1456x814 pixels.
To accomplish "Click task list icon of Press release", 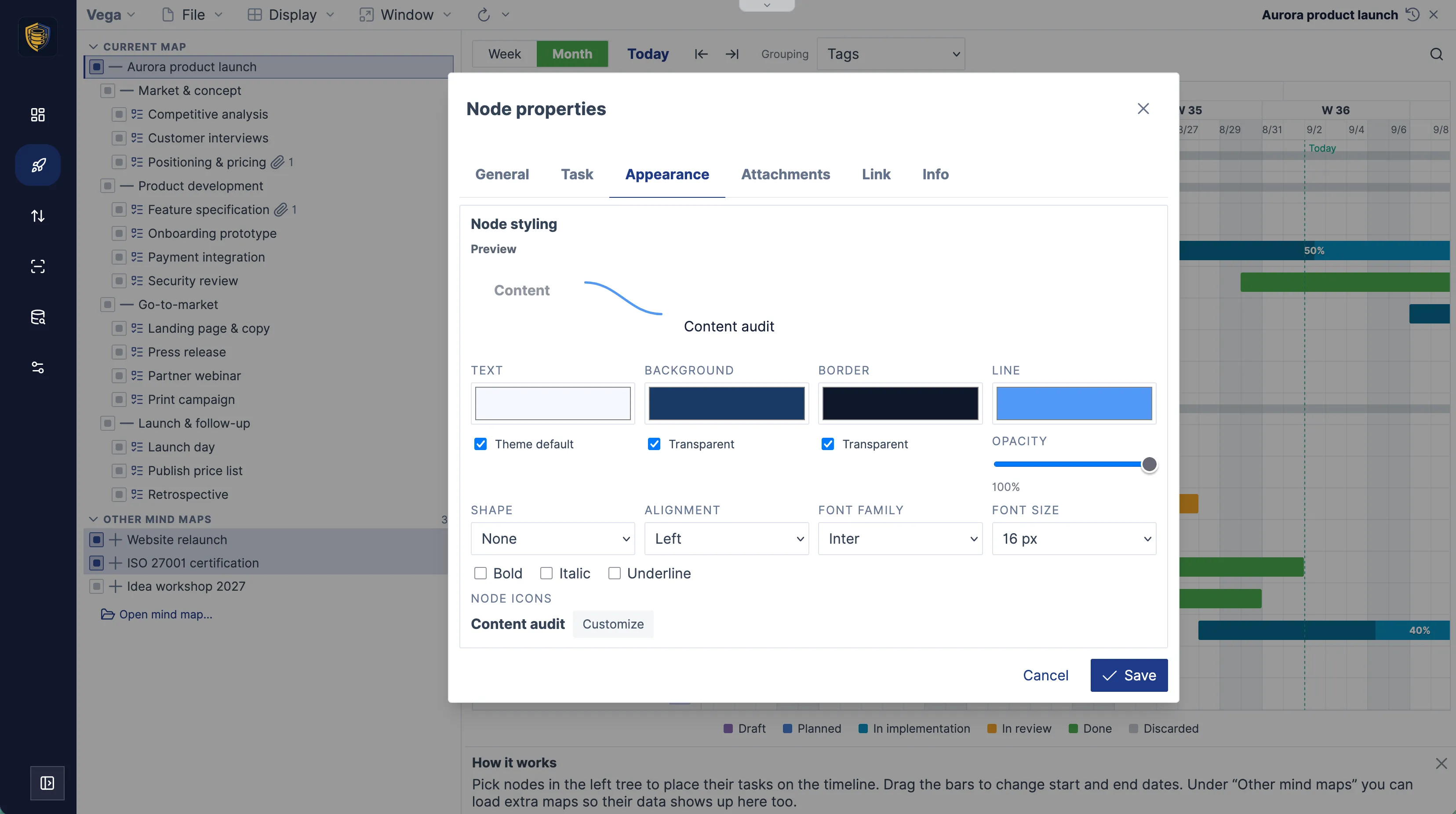I will [137, 352].
